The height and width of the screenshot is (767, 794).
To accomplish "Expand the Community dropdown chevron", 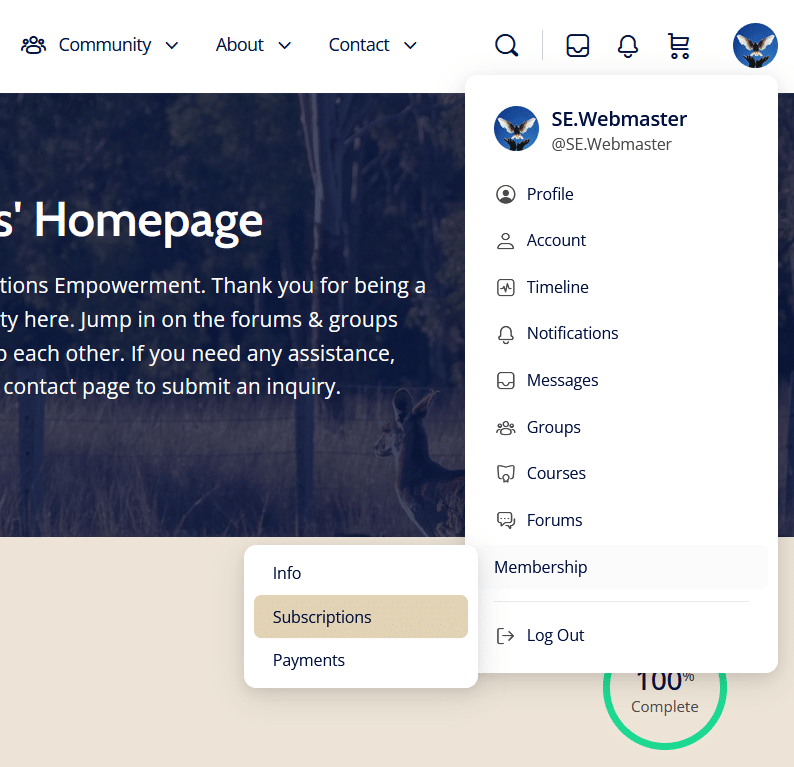I will pyautogui.click(x=172, y=45).
